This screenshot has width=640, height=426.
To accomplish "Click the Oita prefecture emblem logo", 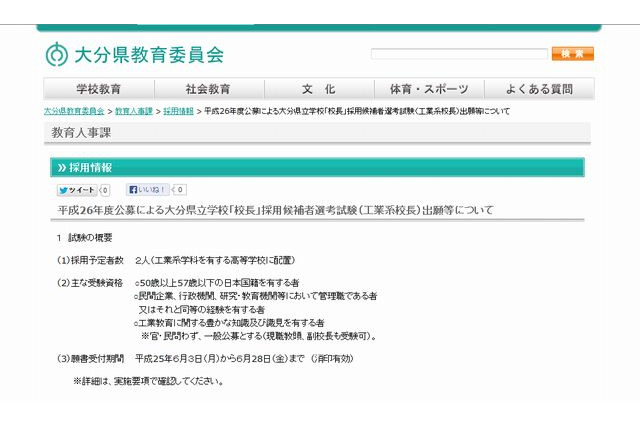I will pyautogui.click(x=56, y=54).
